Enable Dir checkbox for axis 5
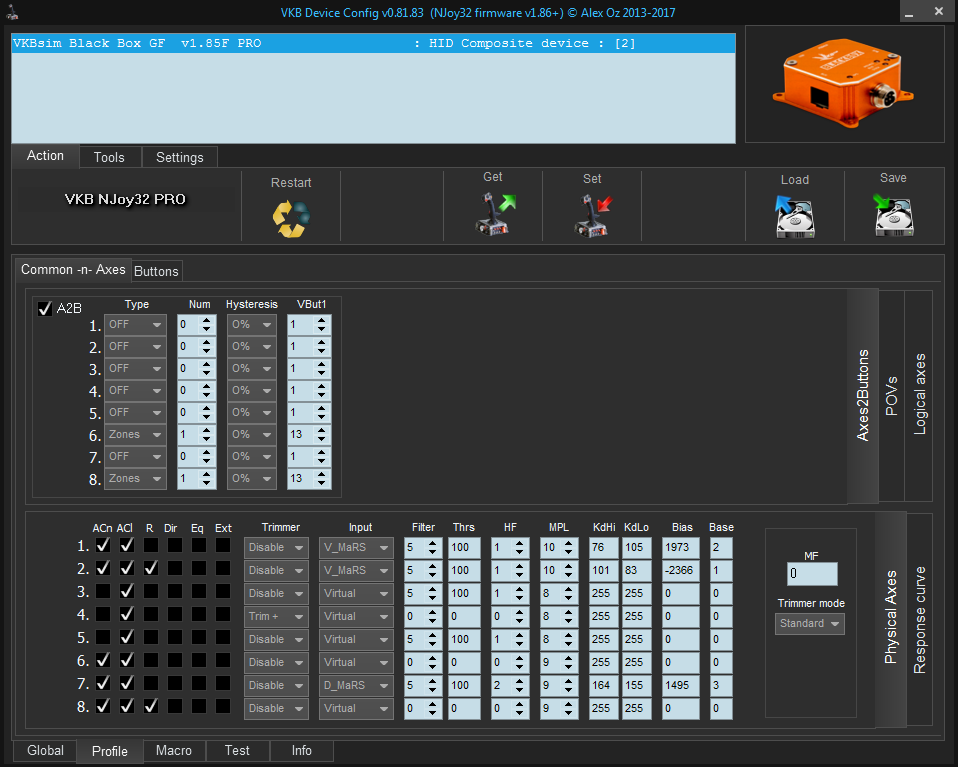The width and height of the screenshot is (958, 767). coord(175,637)
